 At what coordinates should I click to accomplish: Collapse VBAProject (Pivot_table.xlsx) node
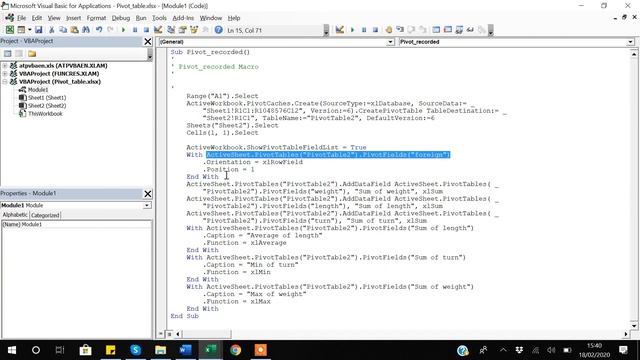[x=5, y=82]
